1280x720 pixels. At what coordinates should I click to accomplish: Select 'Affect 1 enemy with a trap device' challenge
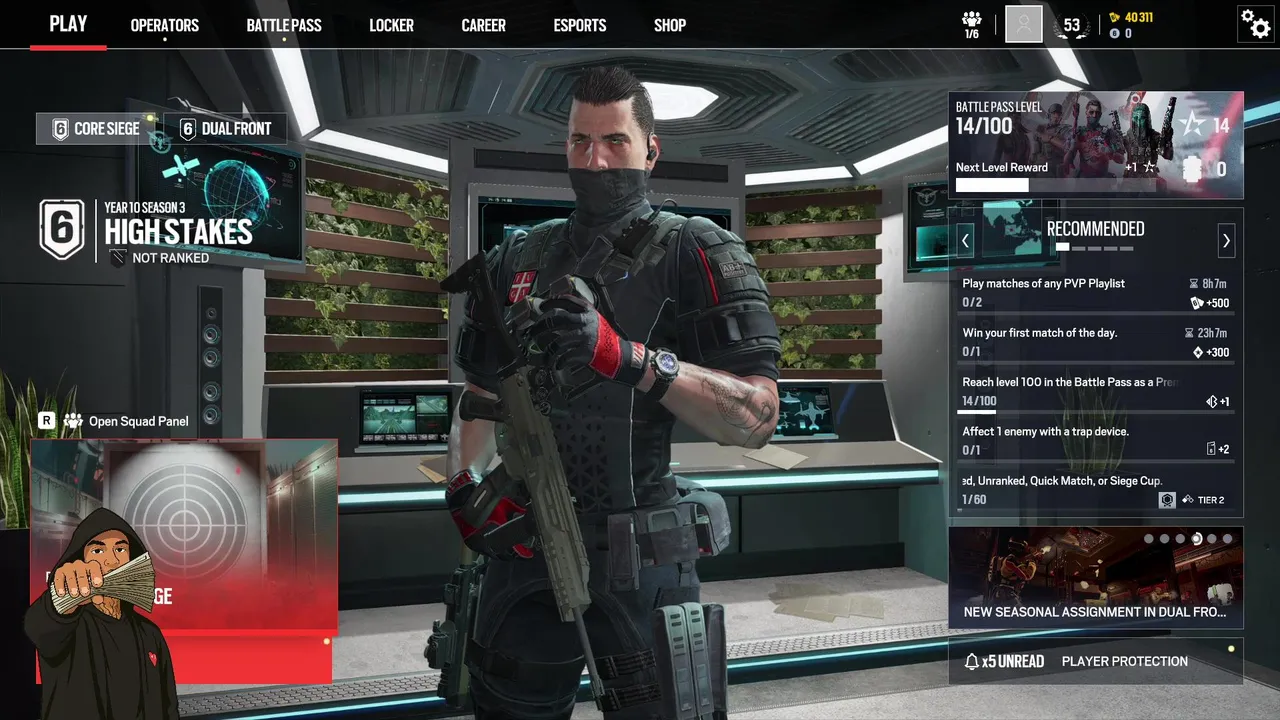pos(1095,441)
